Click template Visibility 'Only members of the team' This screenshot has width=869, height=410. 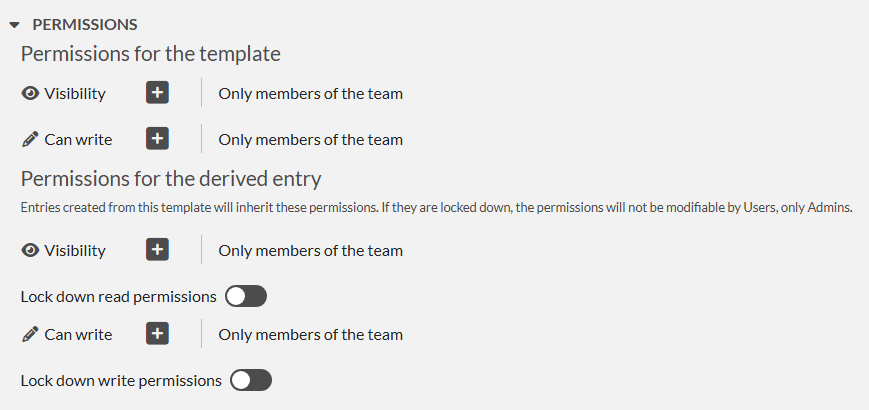click(x=310, y=94)
